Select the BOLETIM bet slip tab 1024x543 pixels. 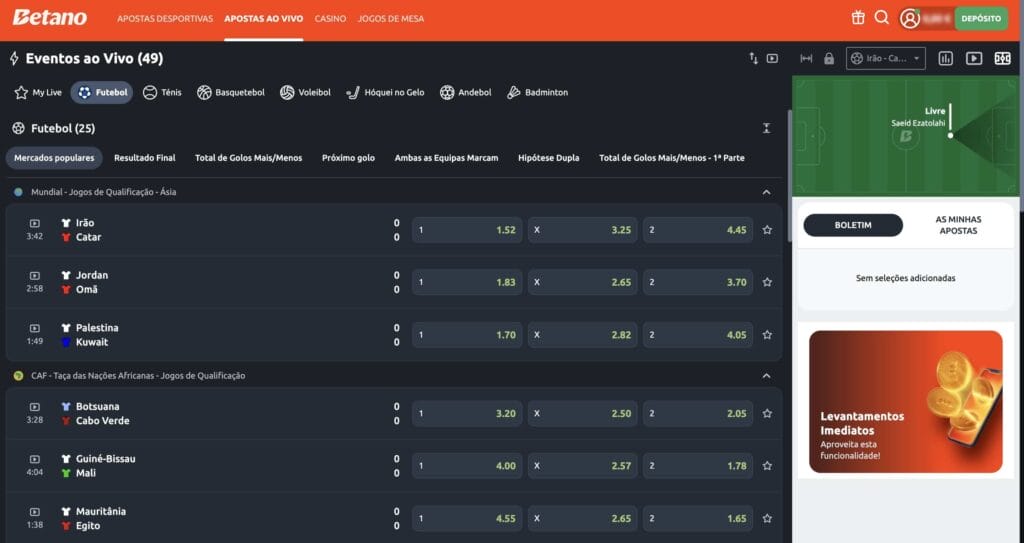tap(853, 225)
